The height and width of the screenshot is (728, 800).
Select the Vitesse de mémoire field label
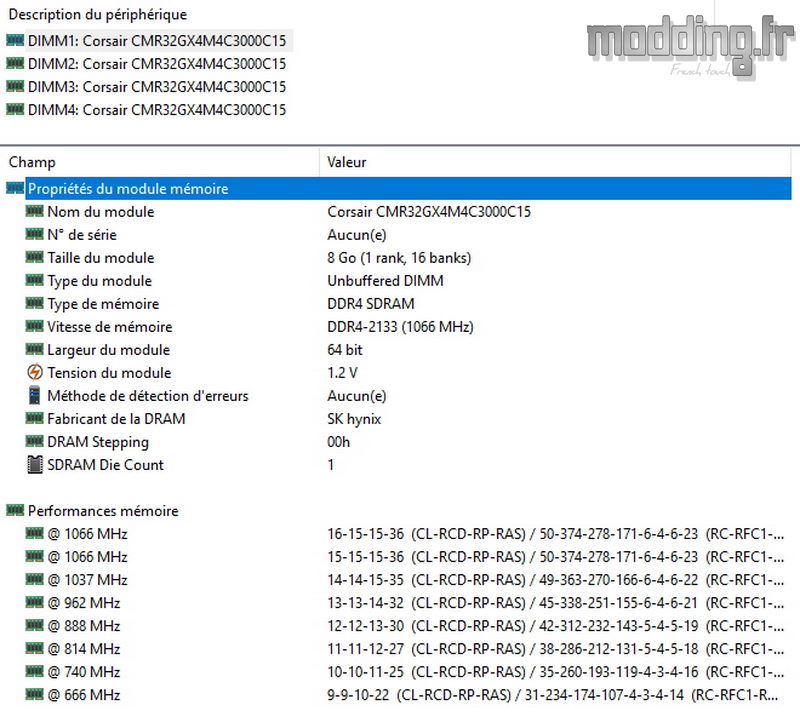(110, 327)
